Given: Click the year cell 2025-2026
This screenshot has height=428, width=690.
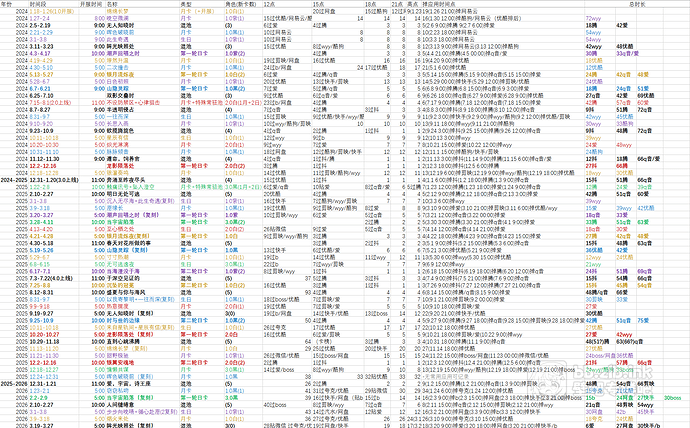Looking at the screenshot, I should pyautogui.click(x=14, y=384).
